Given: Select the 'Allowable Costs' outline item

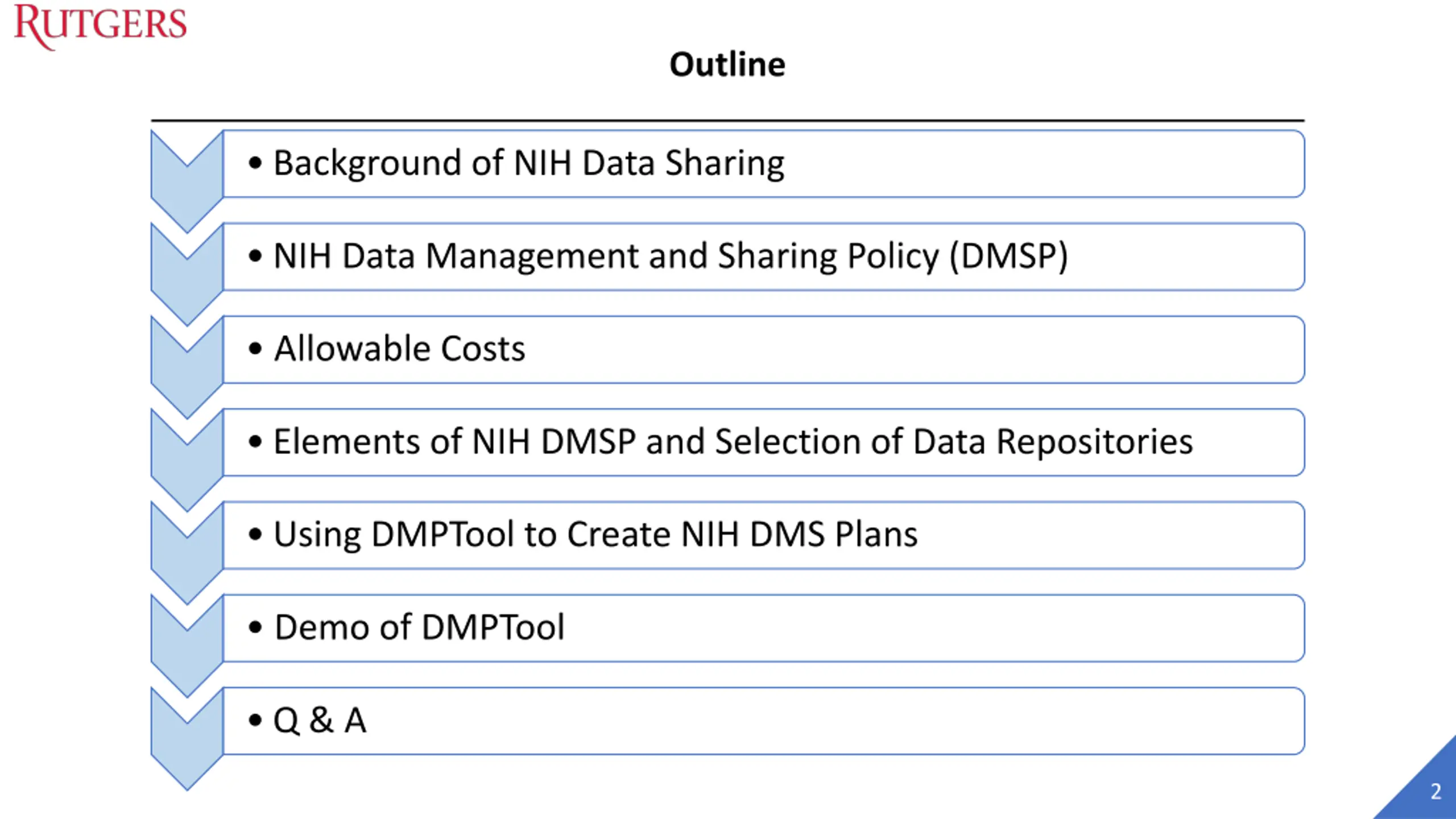Looking at the screenshot, I should (x=764, y=349).
